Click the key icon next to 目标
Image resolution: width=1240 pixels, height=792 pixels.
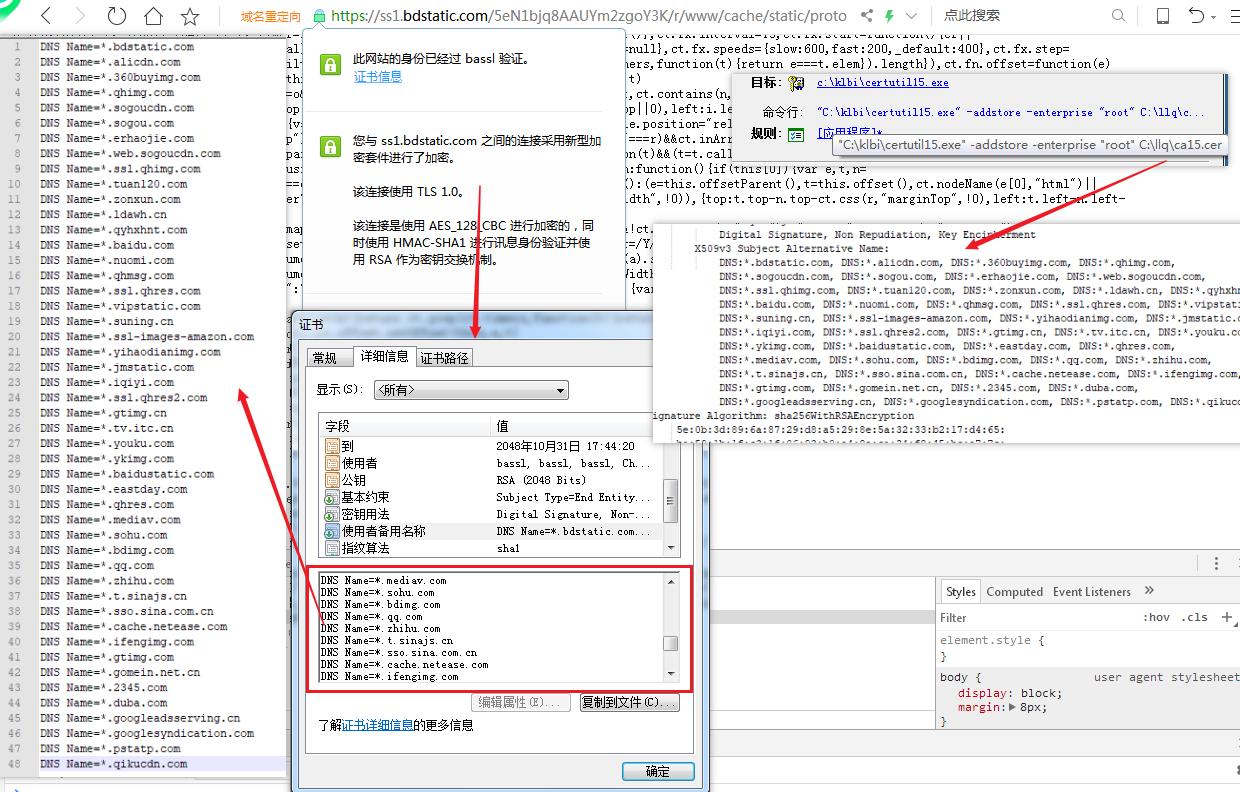(x=796, y=82)
